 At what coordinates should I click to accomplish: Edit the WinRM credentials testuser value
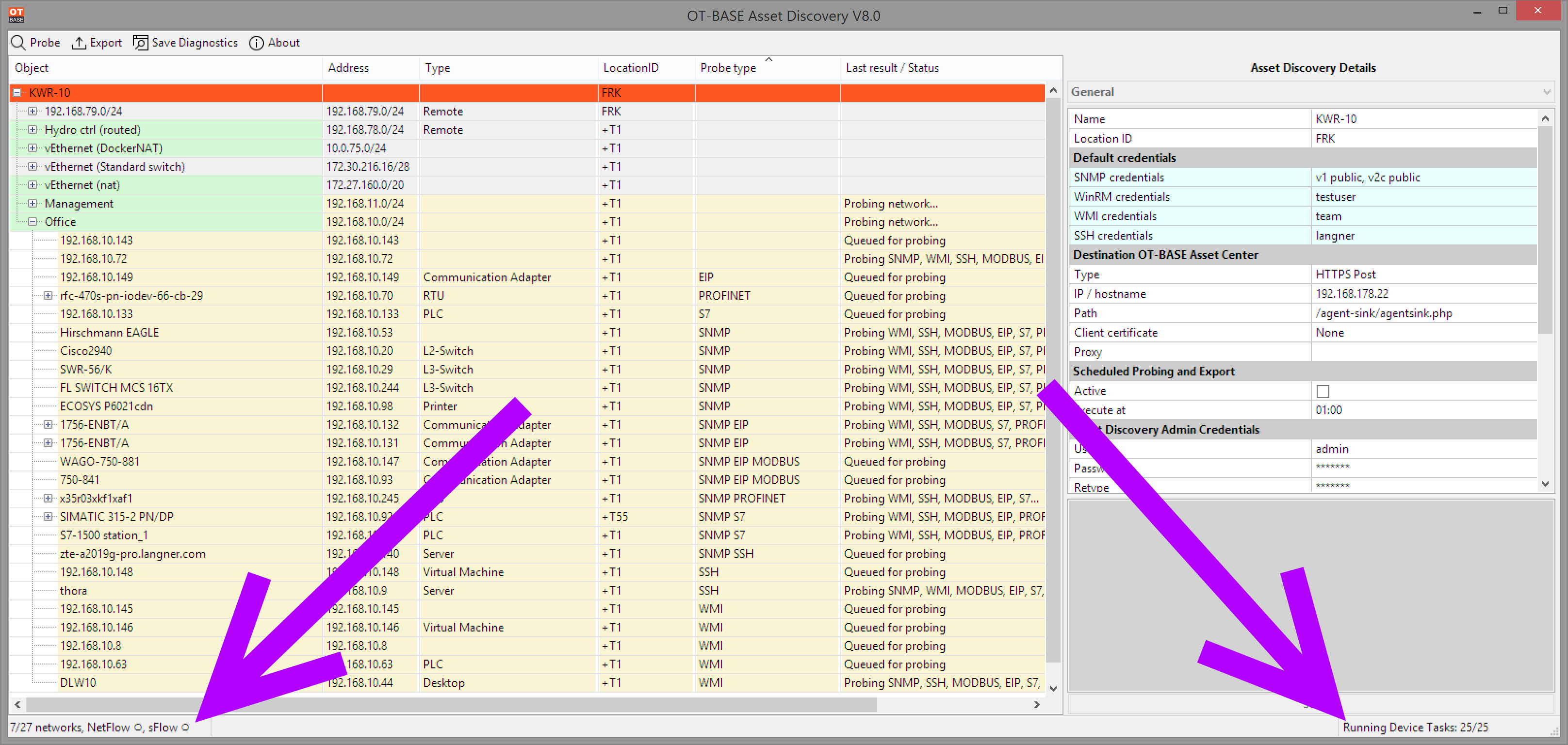click(1424, 196)
